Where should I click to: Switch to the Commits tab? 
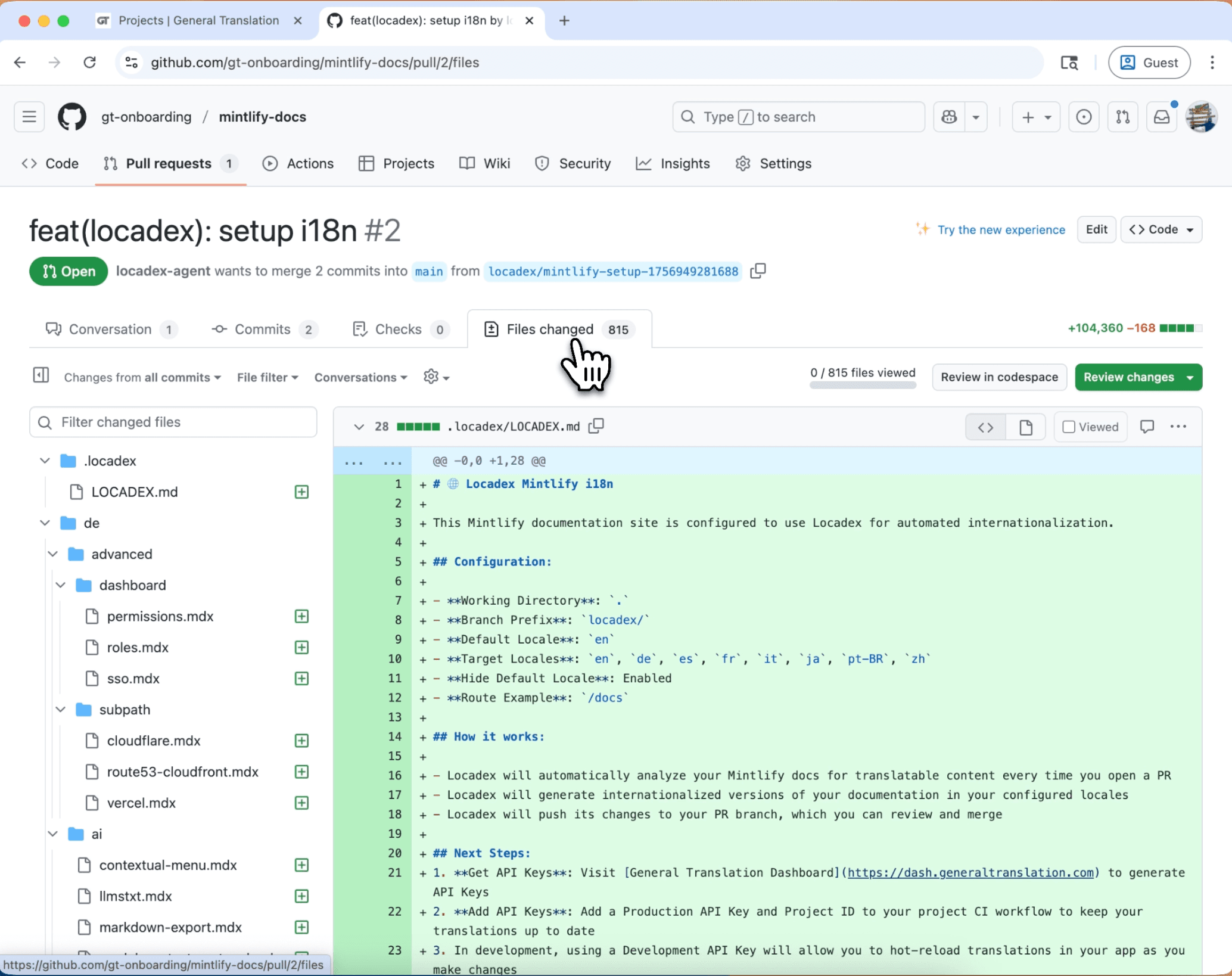click(262, 329)
